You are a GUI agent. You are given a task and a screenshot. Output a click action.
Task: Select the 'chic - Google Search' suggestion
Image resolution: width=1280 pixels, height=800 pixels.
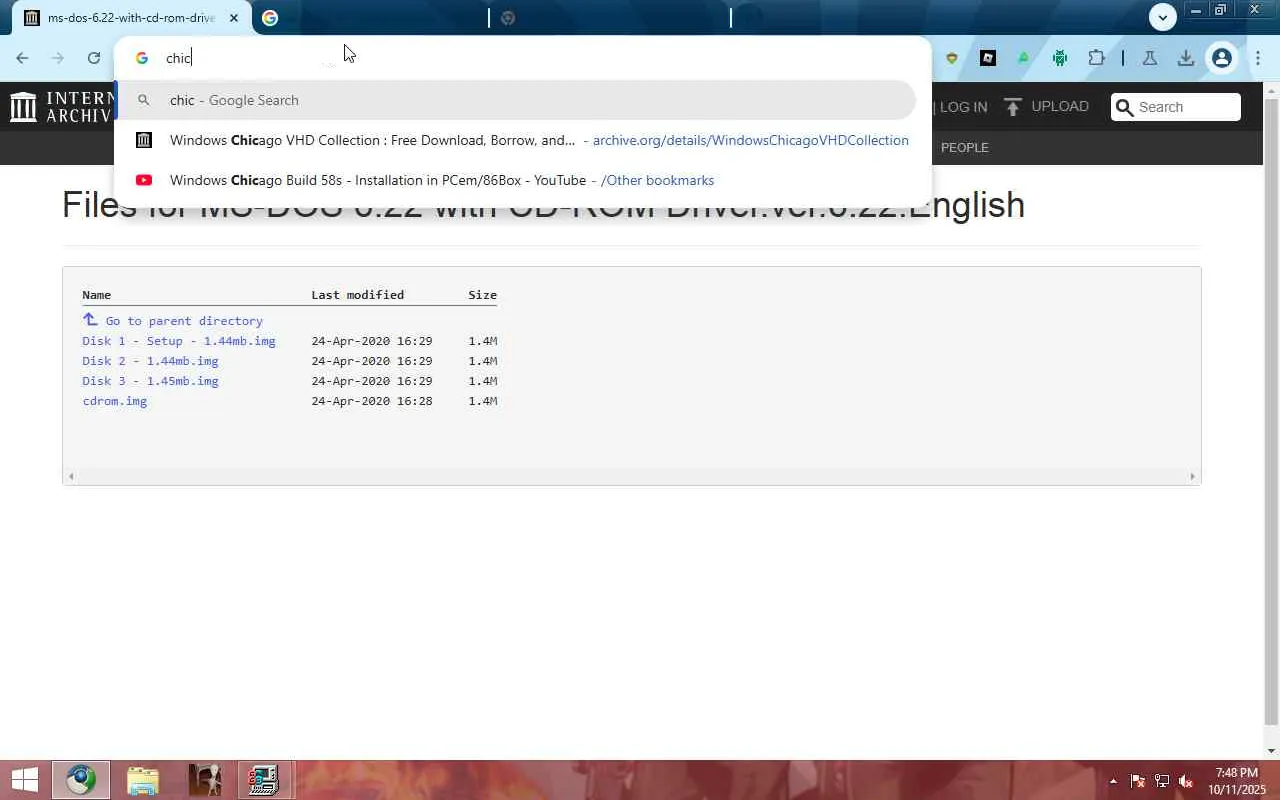tap(515, 100)
